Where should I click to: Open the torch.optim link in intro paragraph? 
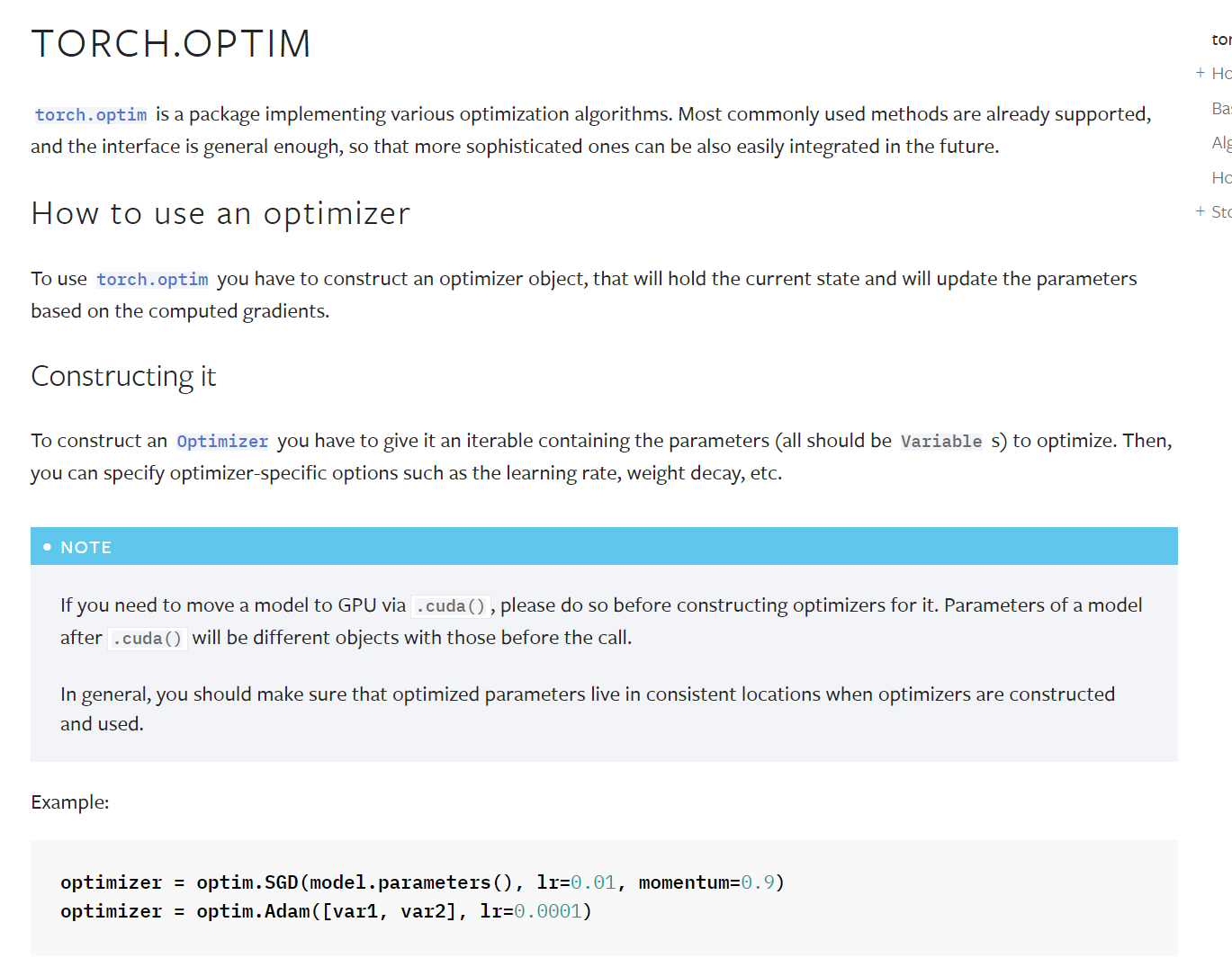[x=91, y=115]
